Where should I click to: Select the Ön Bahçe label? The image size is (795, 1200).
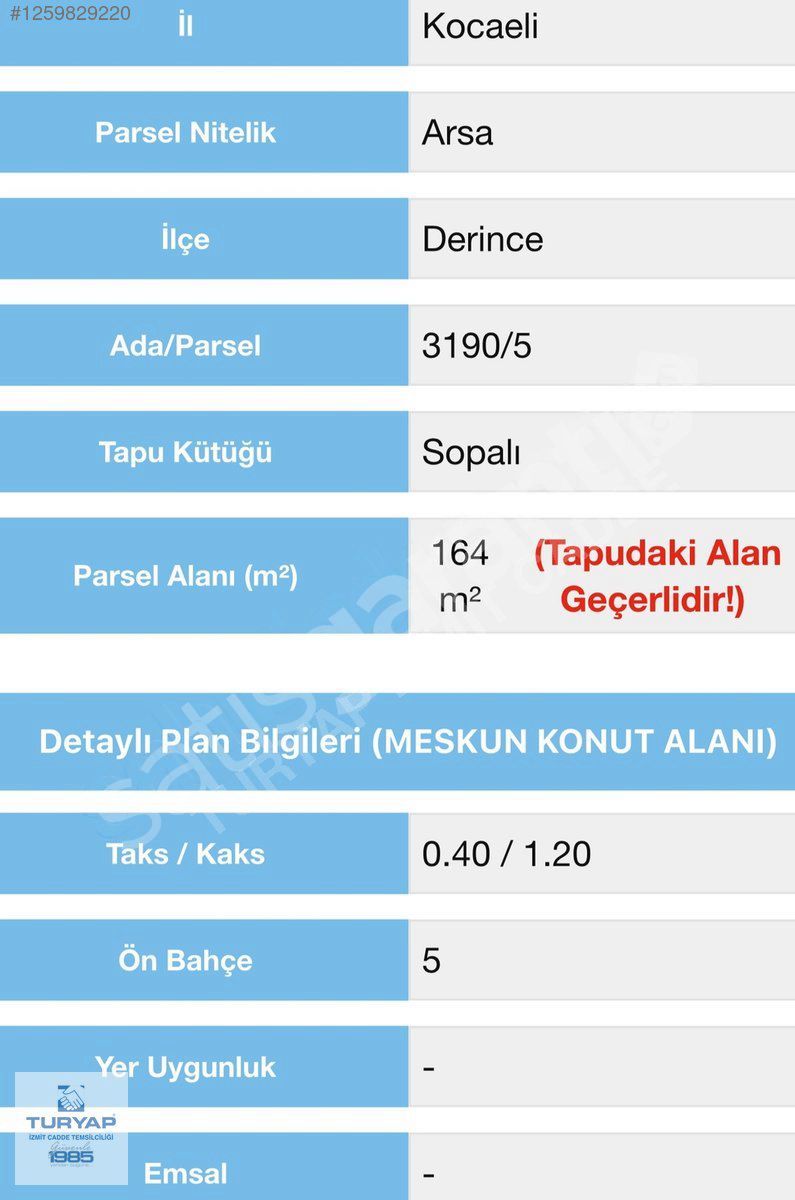pyautogui.click(x=185, y=961)
